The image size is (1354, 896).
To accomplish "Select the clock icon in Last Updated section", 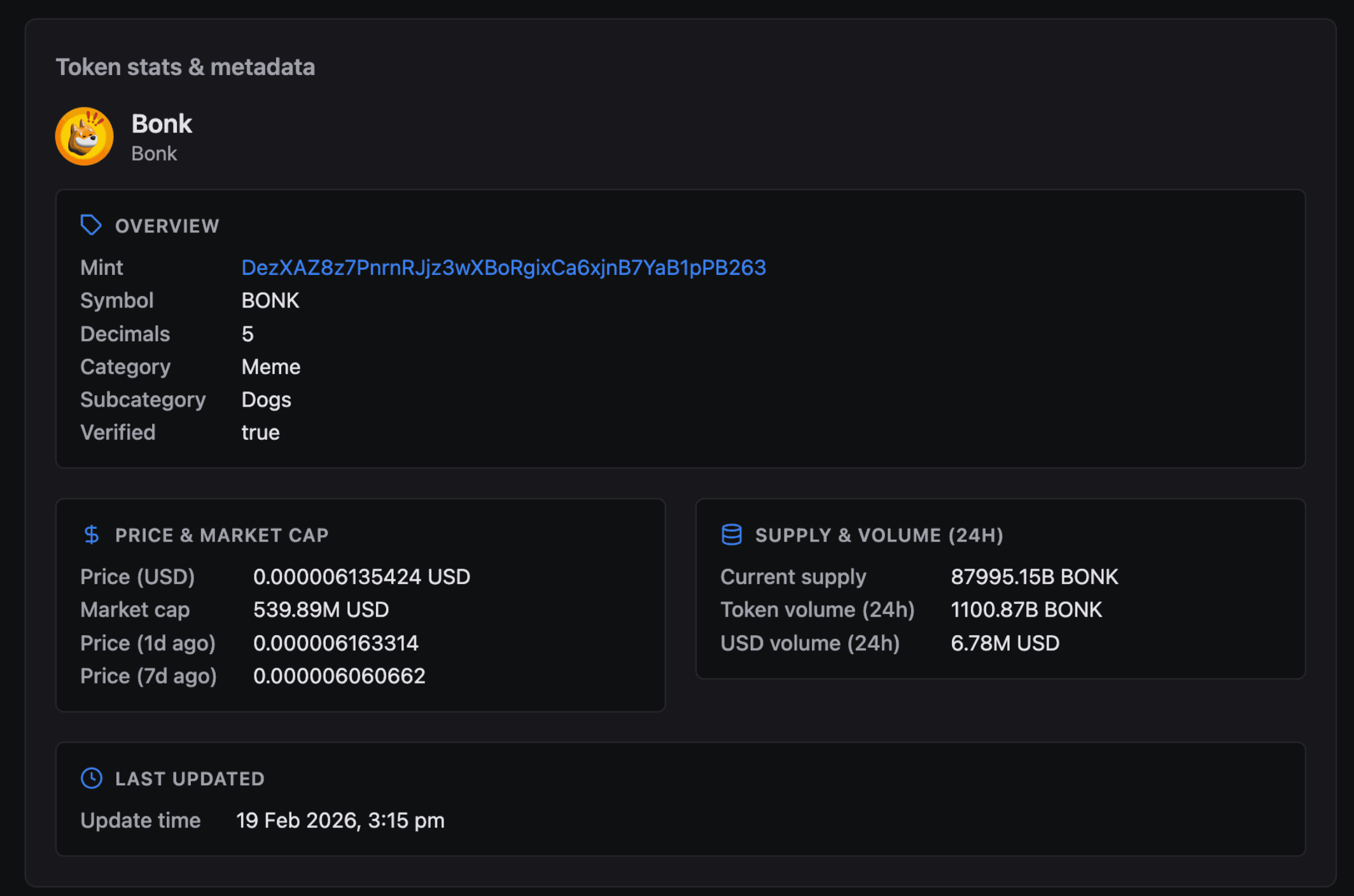I will 91,778.
